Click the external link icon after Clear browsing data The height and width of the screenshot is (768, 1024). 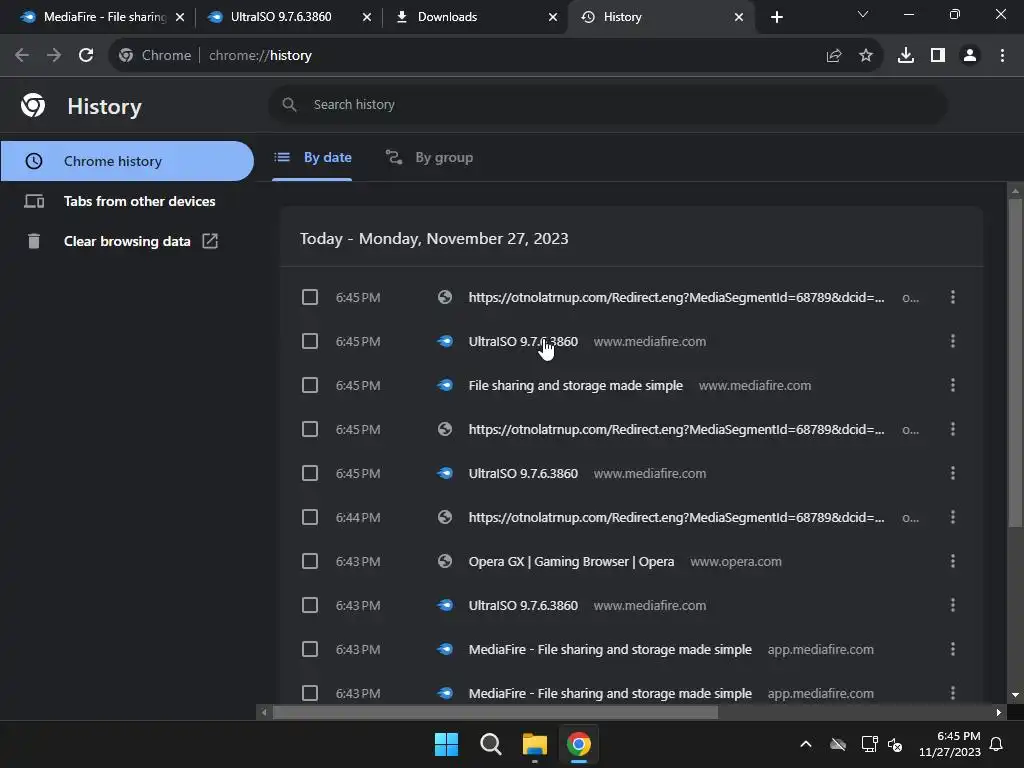[x=210, y=241]
